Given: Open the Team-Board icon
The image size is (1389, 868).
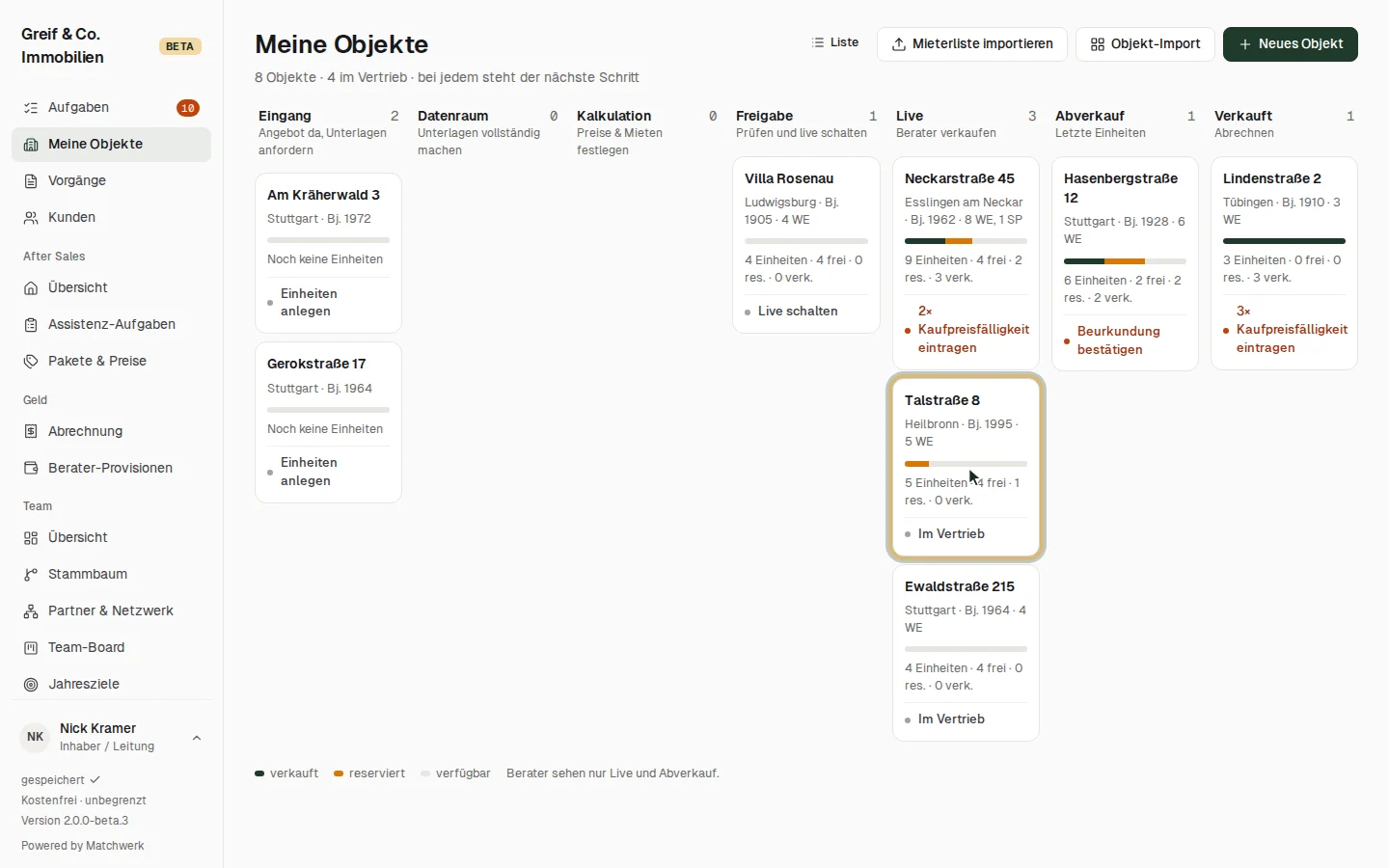Looking at the screenshot, I should (31, 648).
